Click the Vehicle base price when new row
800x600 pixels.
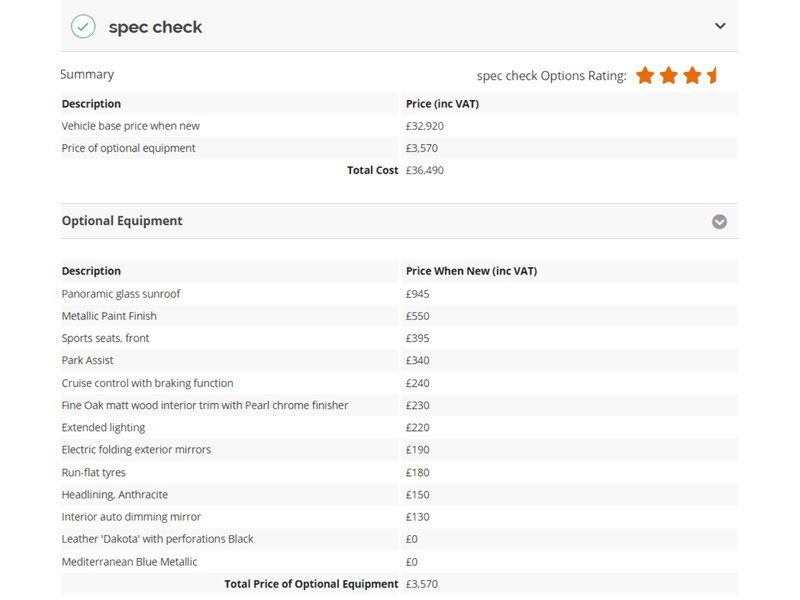coord(131,126)
